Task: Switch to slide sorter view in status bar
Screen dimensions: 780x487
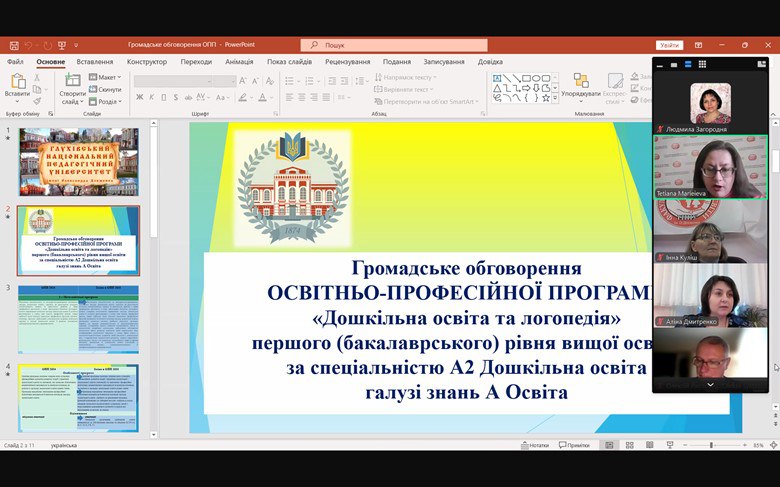Action: (629, 445)
